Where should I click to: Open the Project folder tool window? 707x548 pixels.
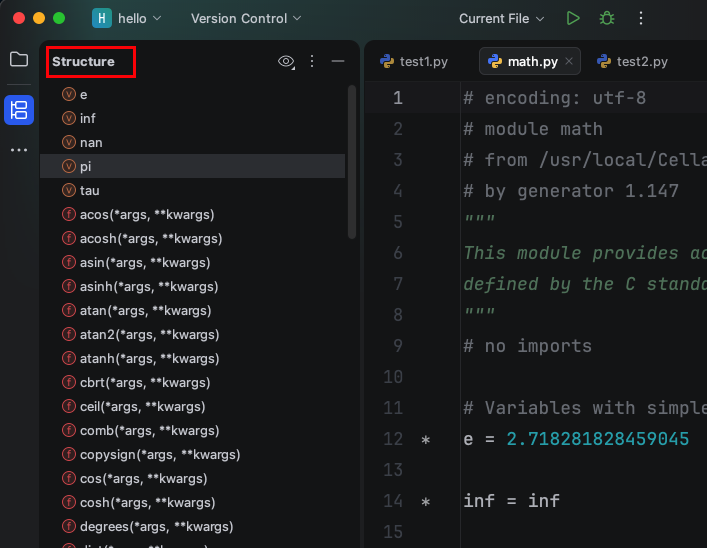click(x=19, y=60)
